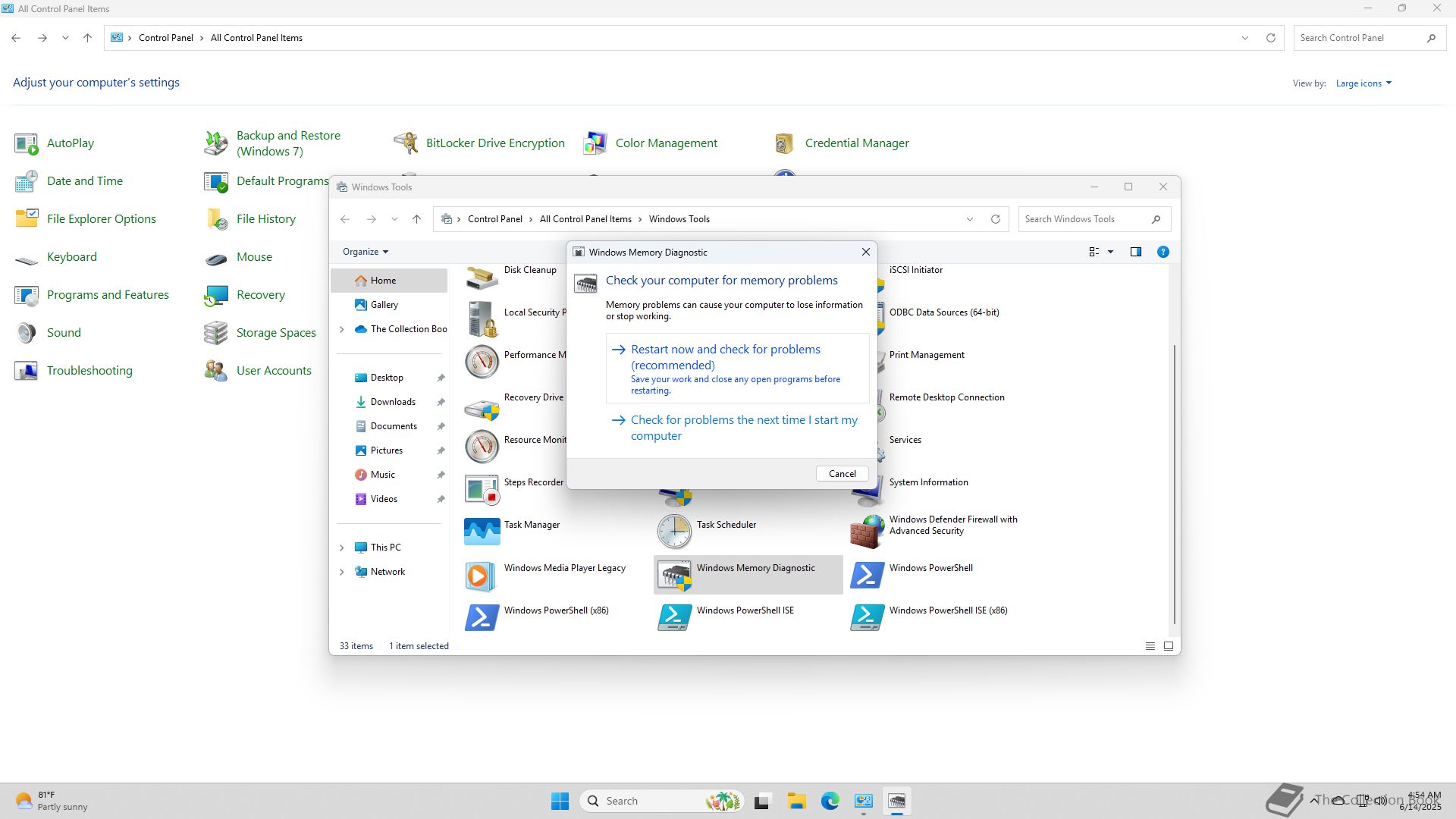
Task: Click the Windows Tools vertical scrollbar
Action: [1175, 485]
